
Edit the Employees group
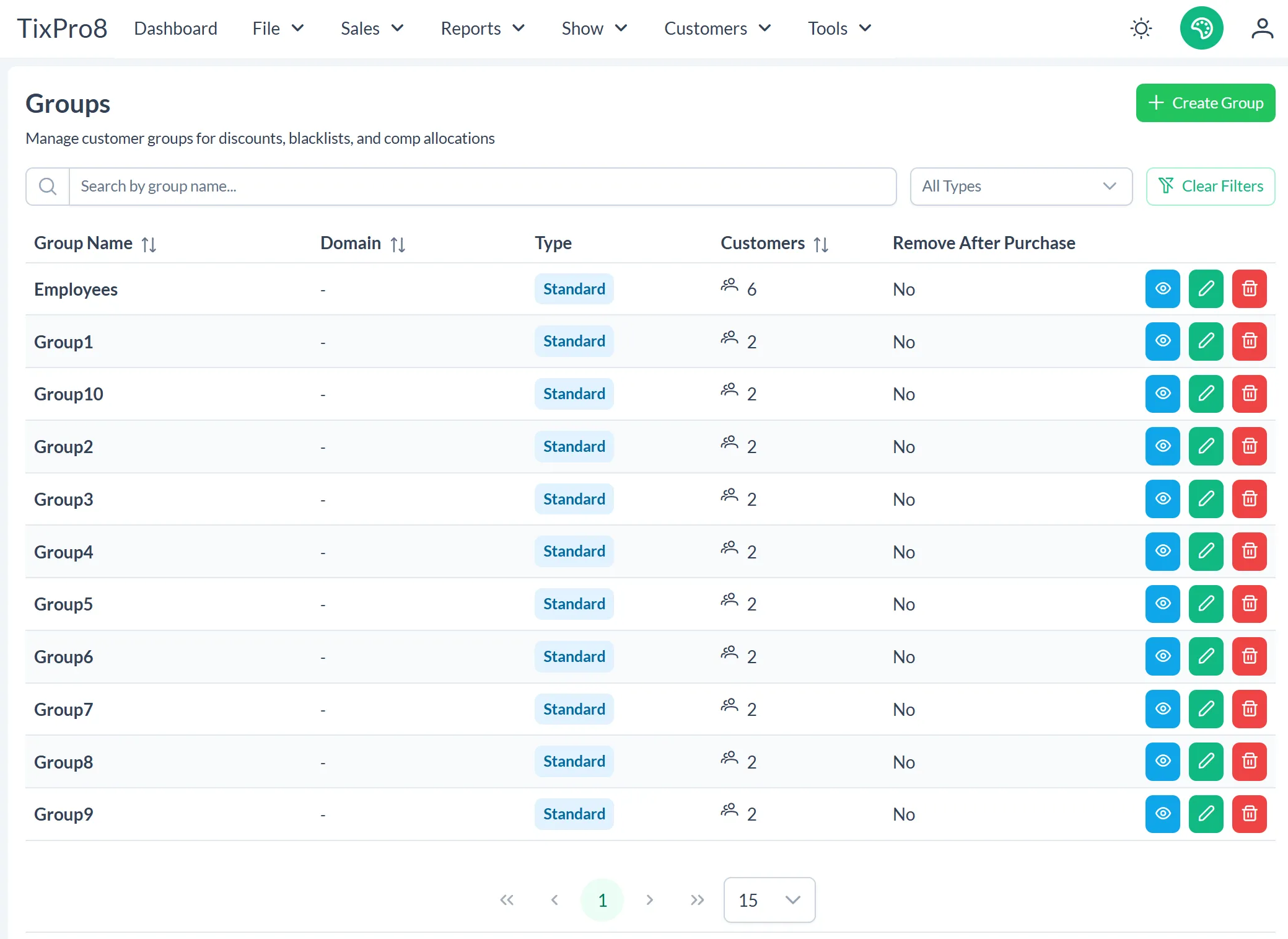coord(1206,289)
